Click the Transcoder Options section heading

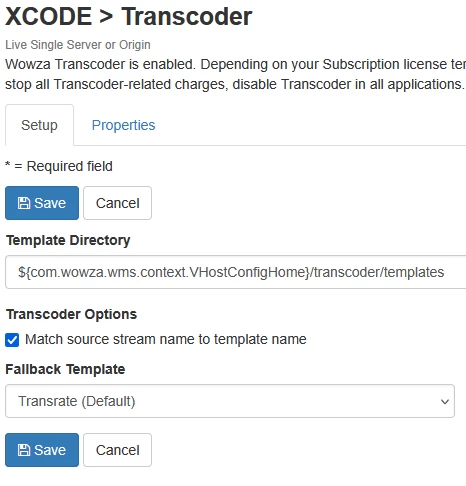pyautogui.click(x=71, y=314)
